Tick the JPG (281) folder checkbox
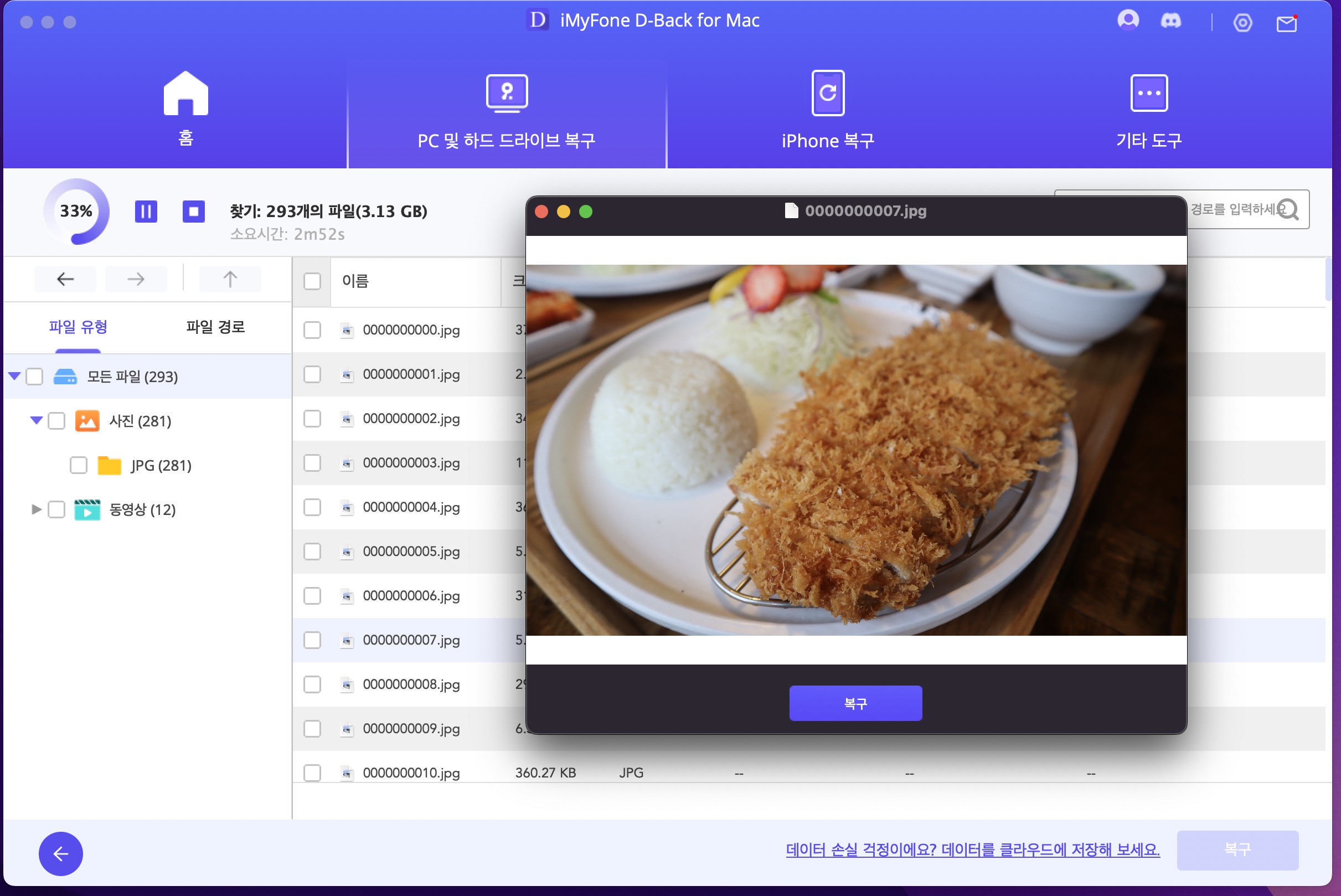 78,465
